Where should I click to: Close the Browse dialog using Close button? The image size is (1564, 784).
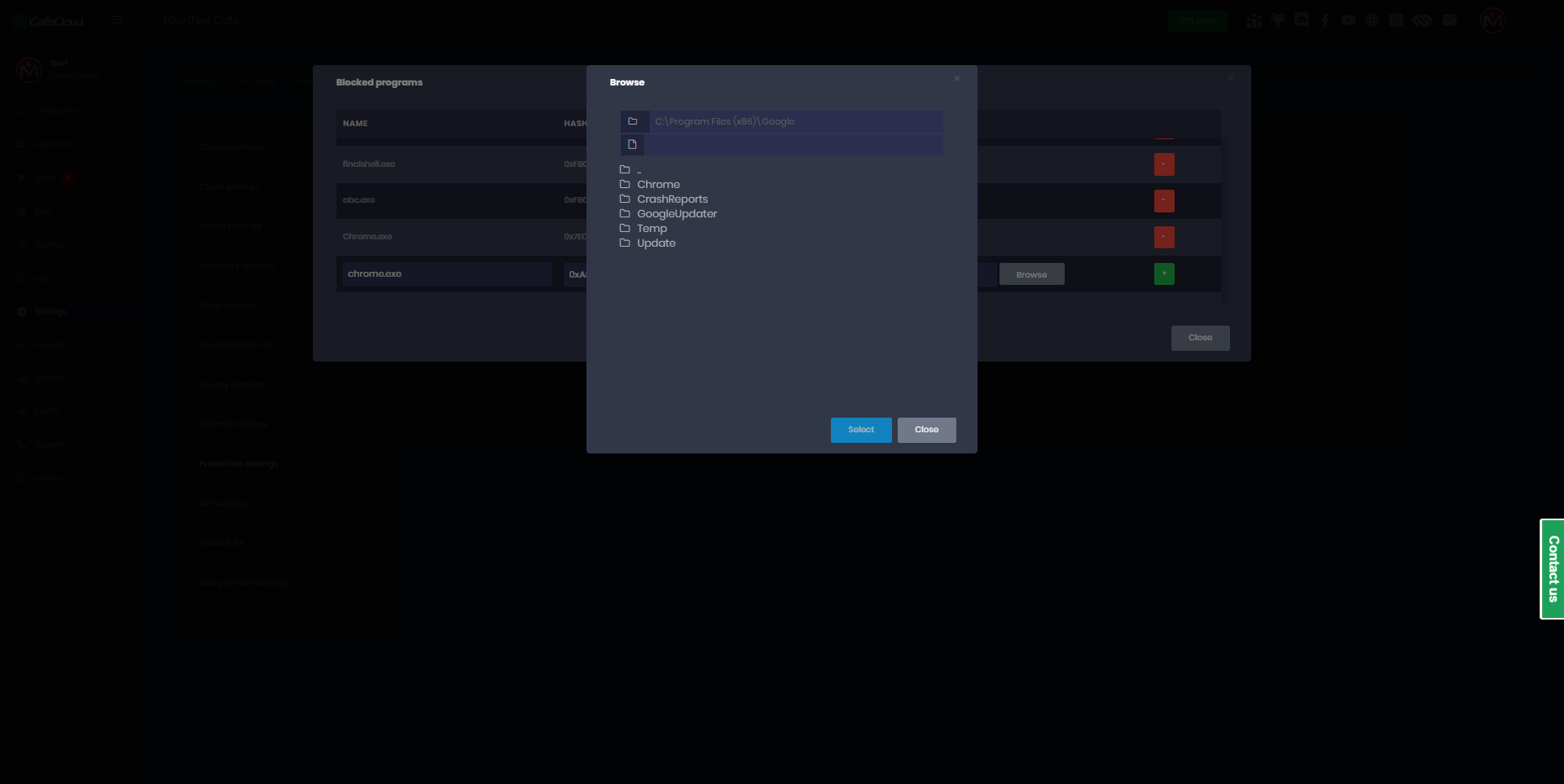point(927,430)
